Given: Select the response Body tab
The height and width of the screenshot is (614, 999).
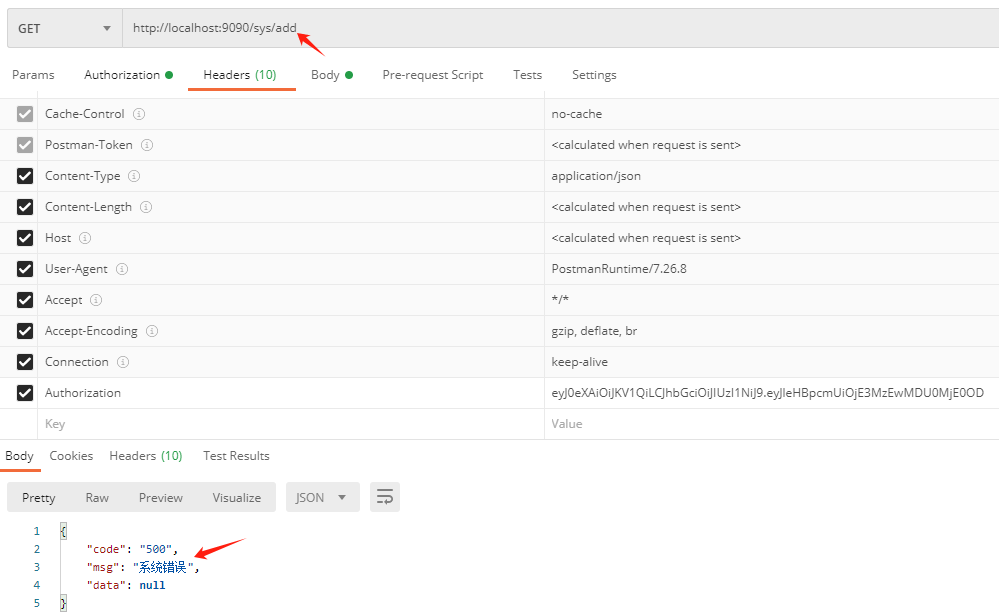Looking at the screenshot, I should [19, 456].
